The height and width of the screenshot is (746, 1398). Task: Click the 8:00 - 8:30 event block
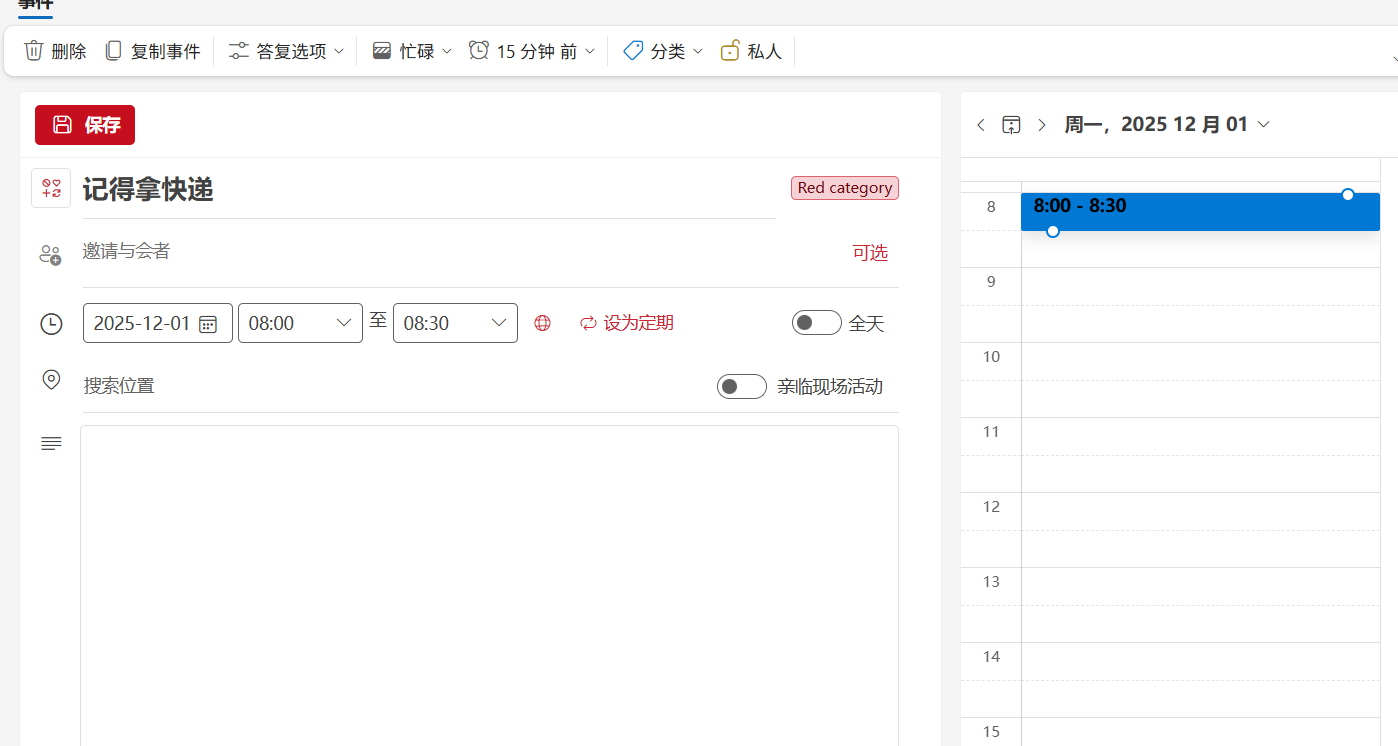pyautogui.click(x=1200, y=212)
